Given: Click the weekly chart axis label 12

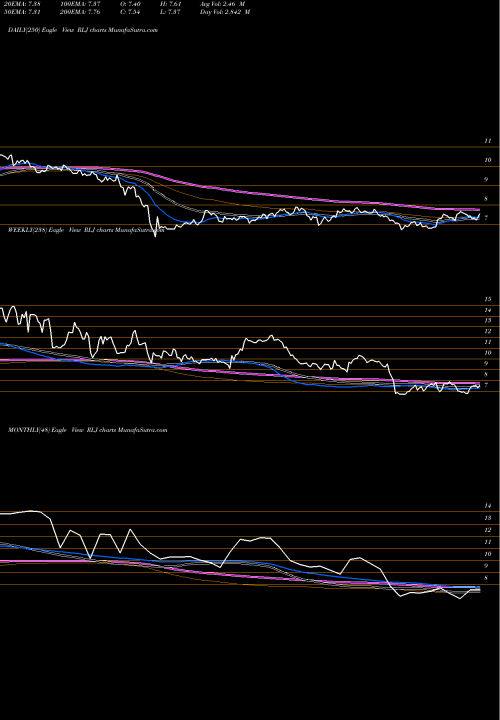Looking at the screenshot, I should point(488,331).
